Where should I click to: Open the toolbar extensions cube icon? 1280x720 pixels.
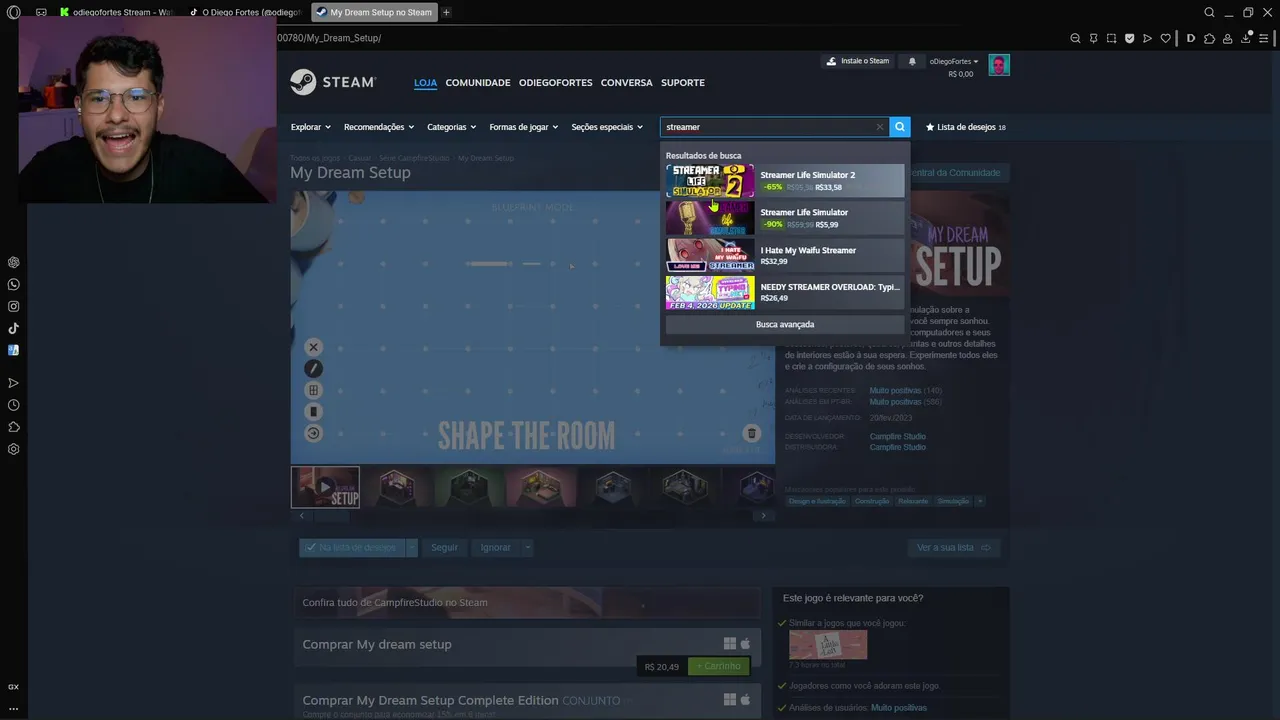[x=1209, y=38]
